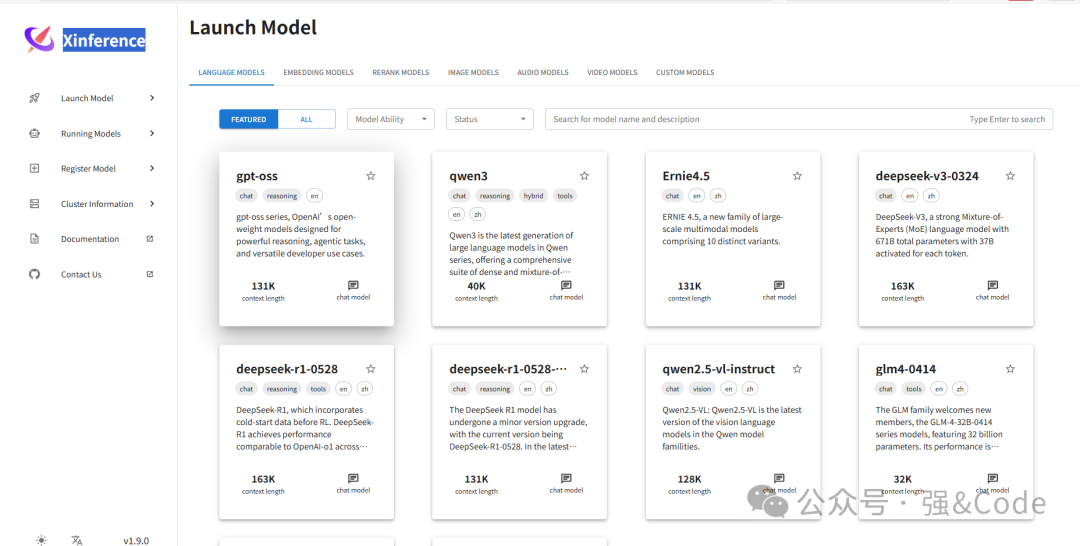The height and width of the screenshot is (546, 1080).
Task: Click the chat model icon on deepseek-v3-0324 card
Action: [x=993, y=285]
